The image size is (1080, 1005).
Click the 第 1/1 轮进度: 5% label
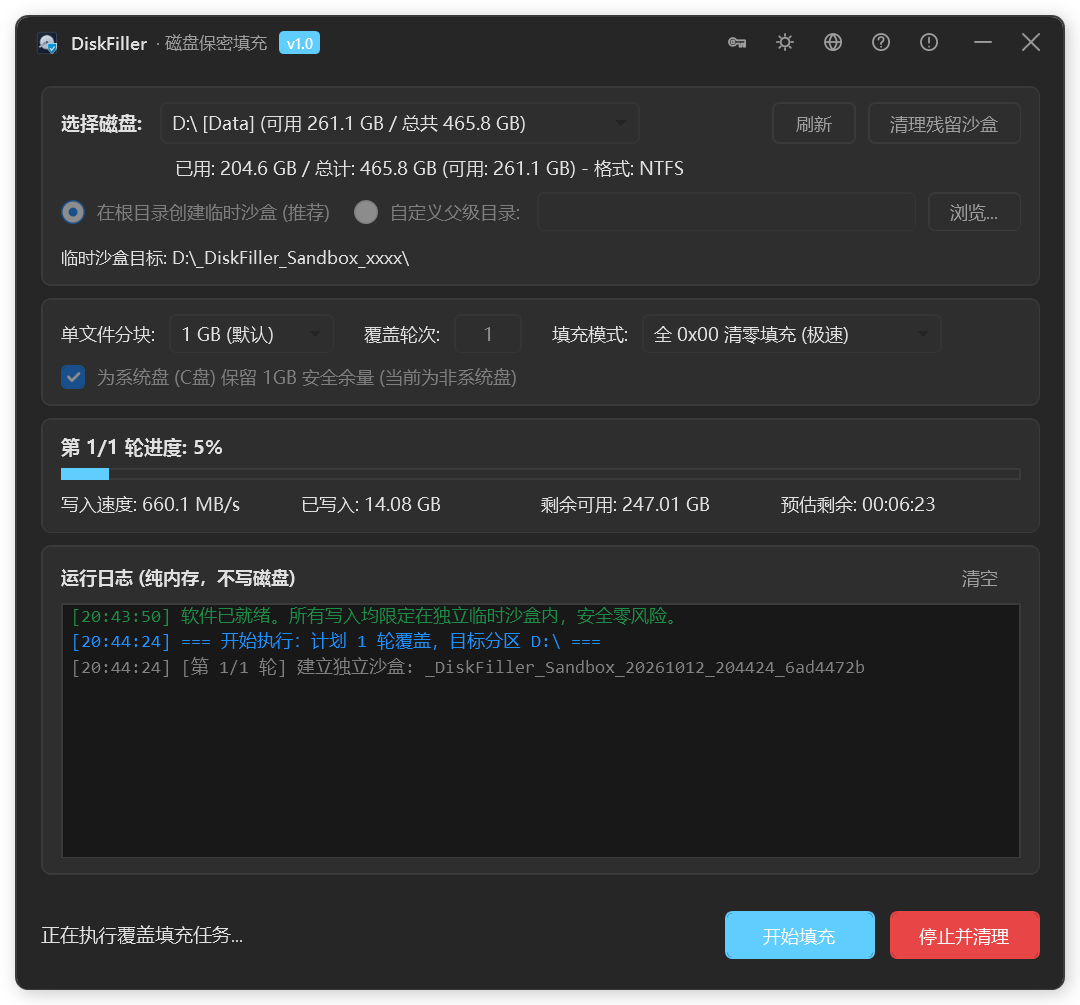141,448
